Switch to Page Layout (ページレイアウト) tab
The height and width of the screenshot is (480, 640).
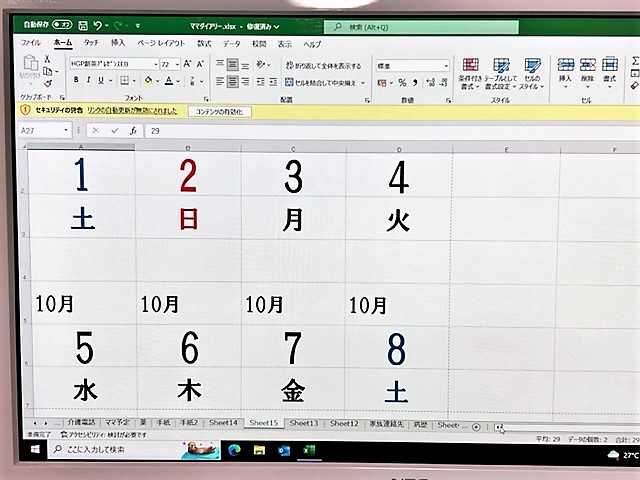pos(161,43)
